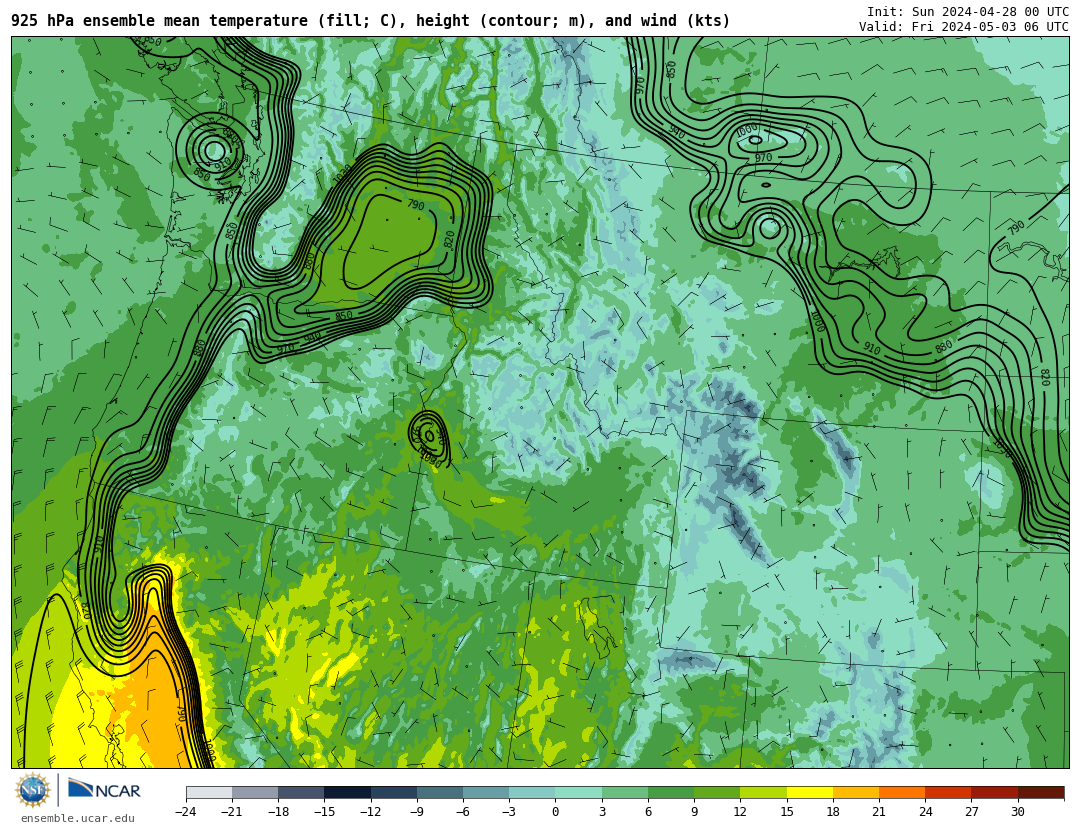The height and width of the screenshot is (831, 1080).
Task: Click the NCAR logo
Action: 104,789
